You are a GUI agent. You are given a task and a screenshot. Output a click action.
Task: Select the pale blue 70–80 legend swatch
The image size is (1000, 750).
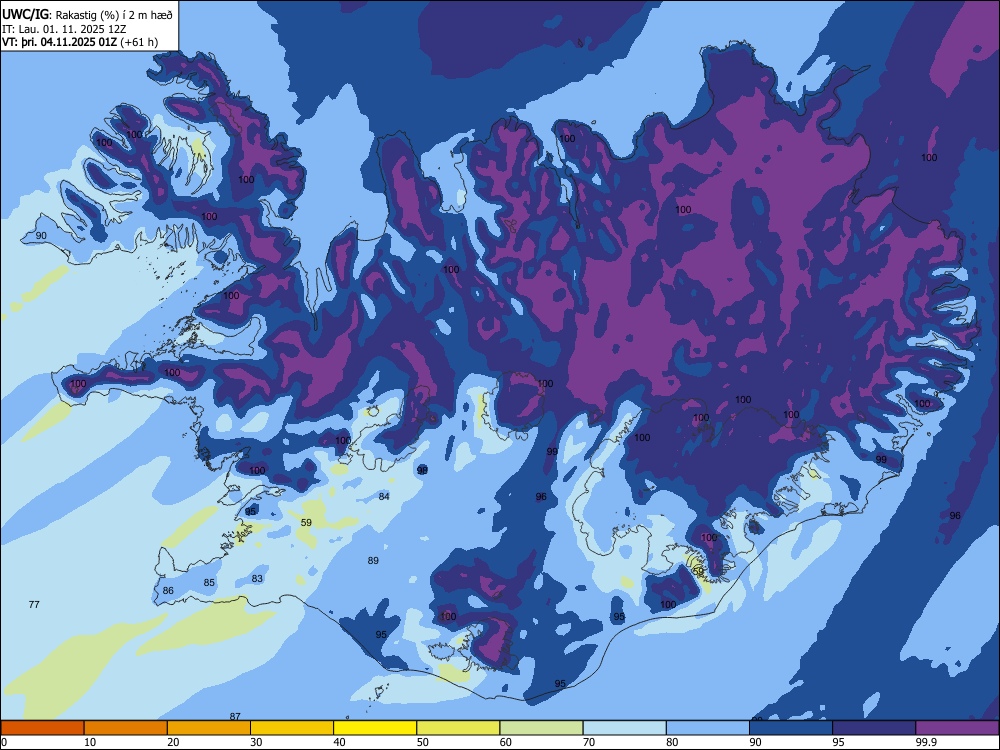coord(624,728)
